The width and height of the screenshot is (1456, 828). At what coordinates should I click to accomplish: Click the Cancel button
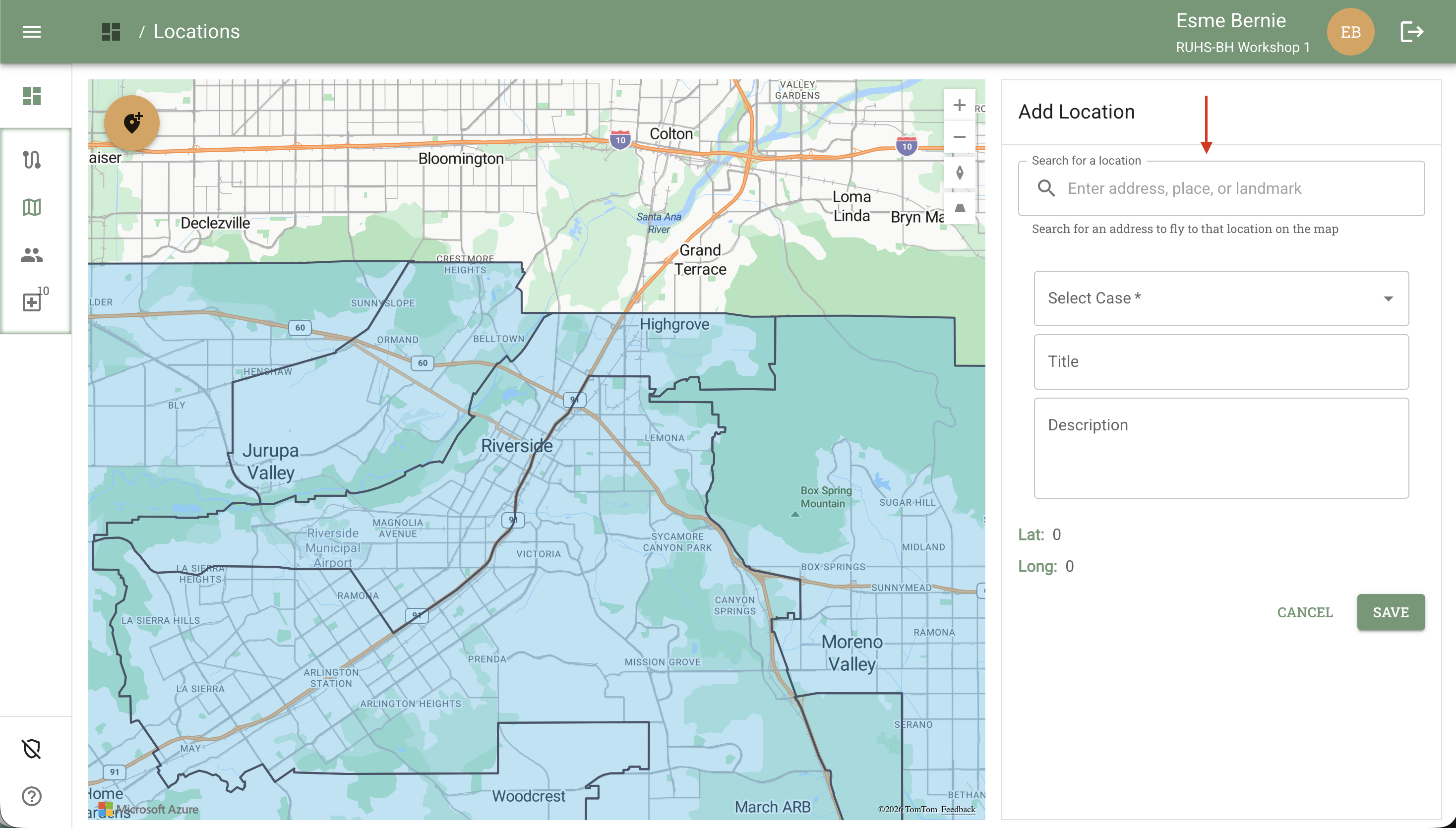tap(1305, 612)
